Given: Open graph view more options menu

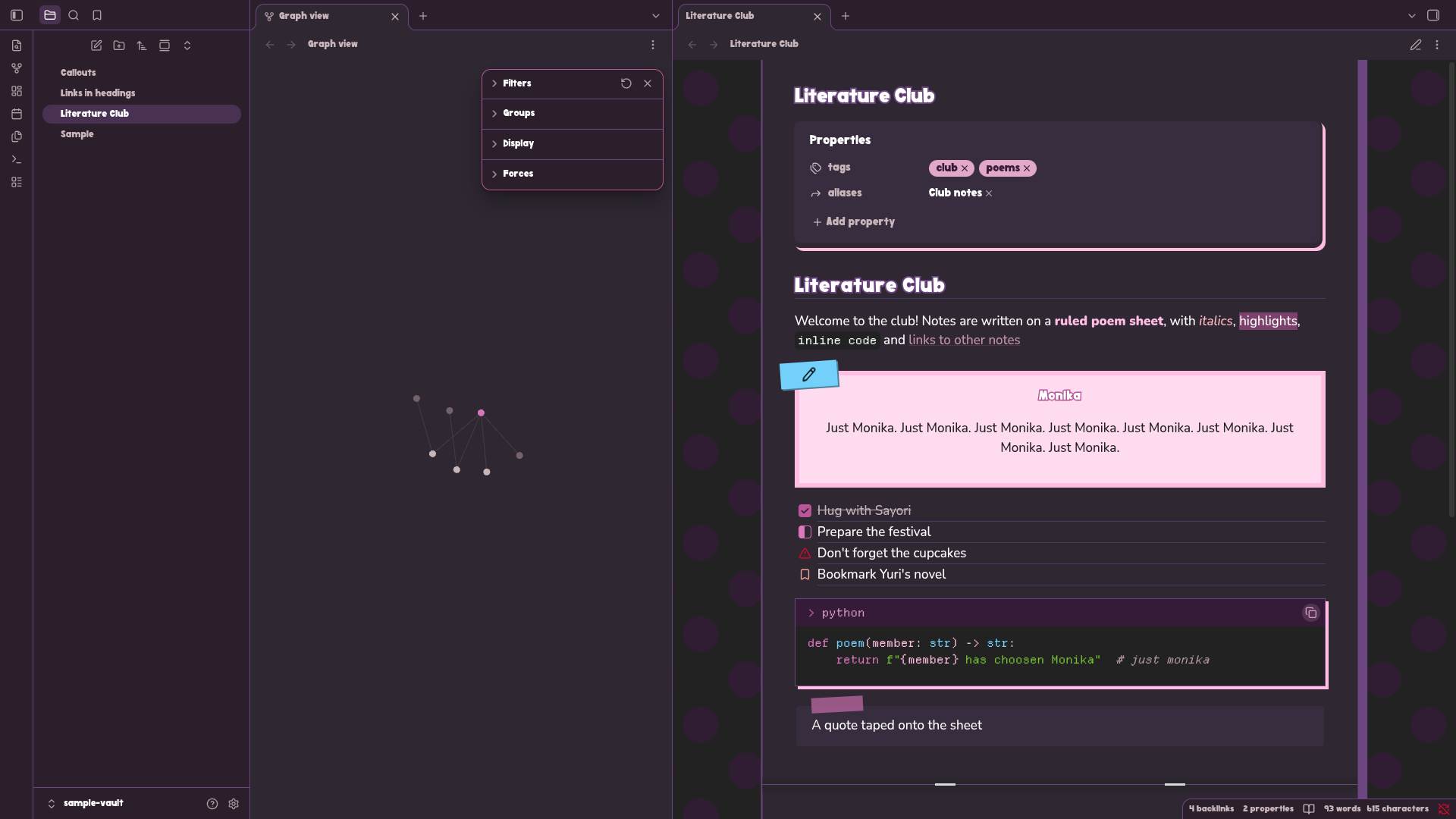Looking at the screenshot, I should pyautogui.click(x=653, y=45).
